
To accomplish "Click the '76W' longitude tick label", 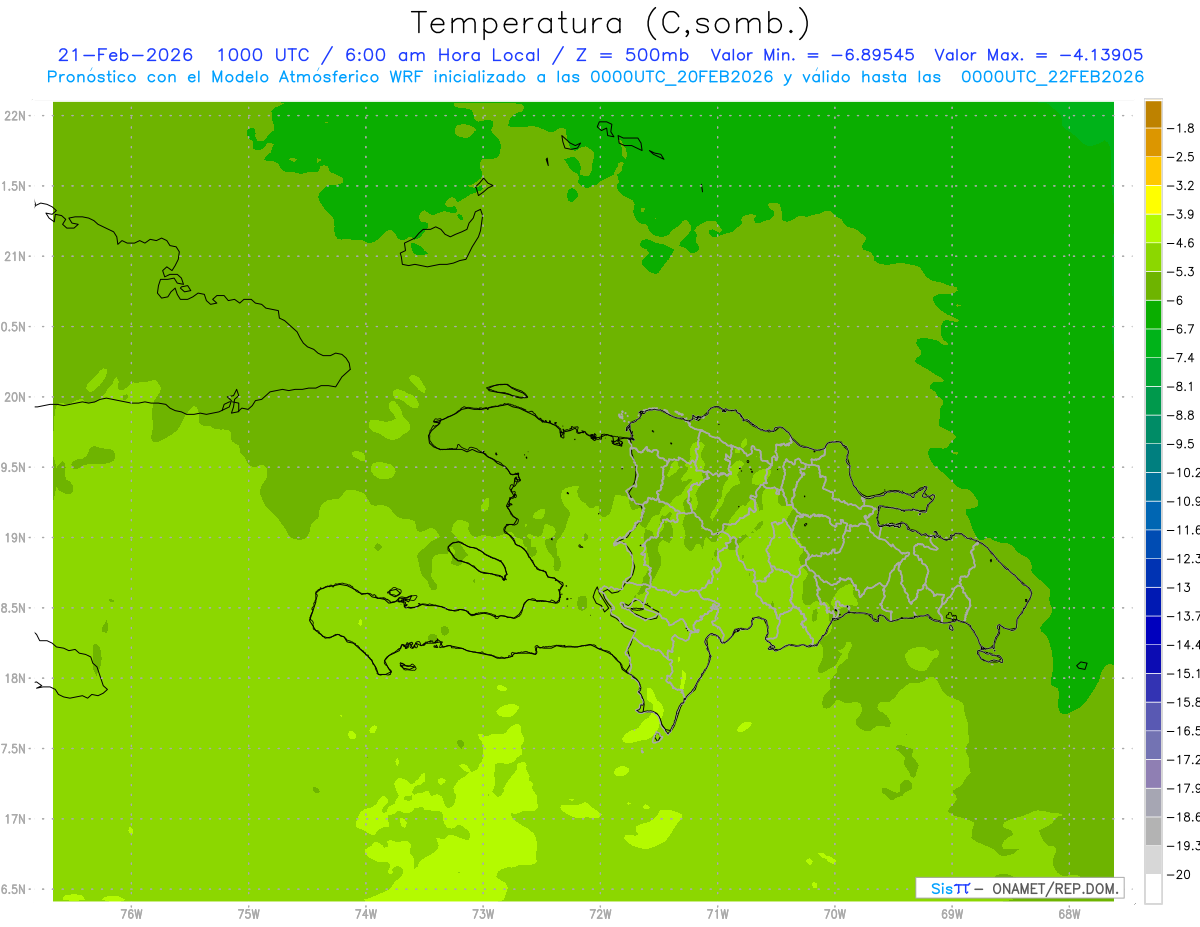I will coord(131,912).
